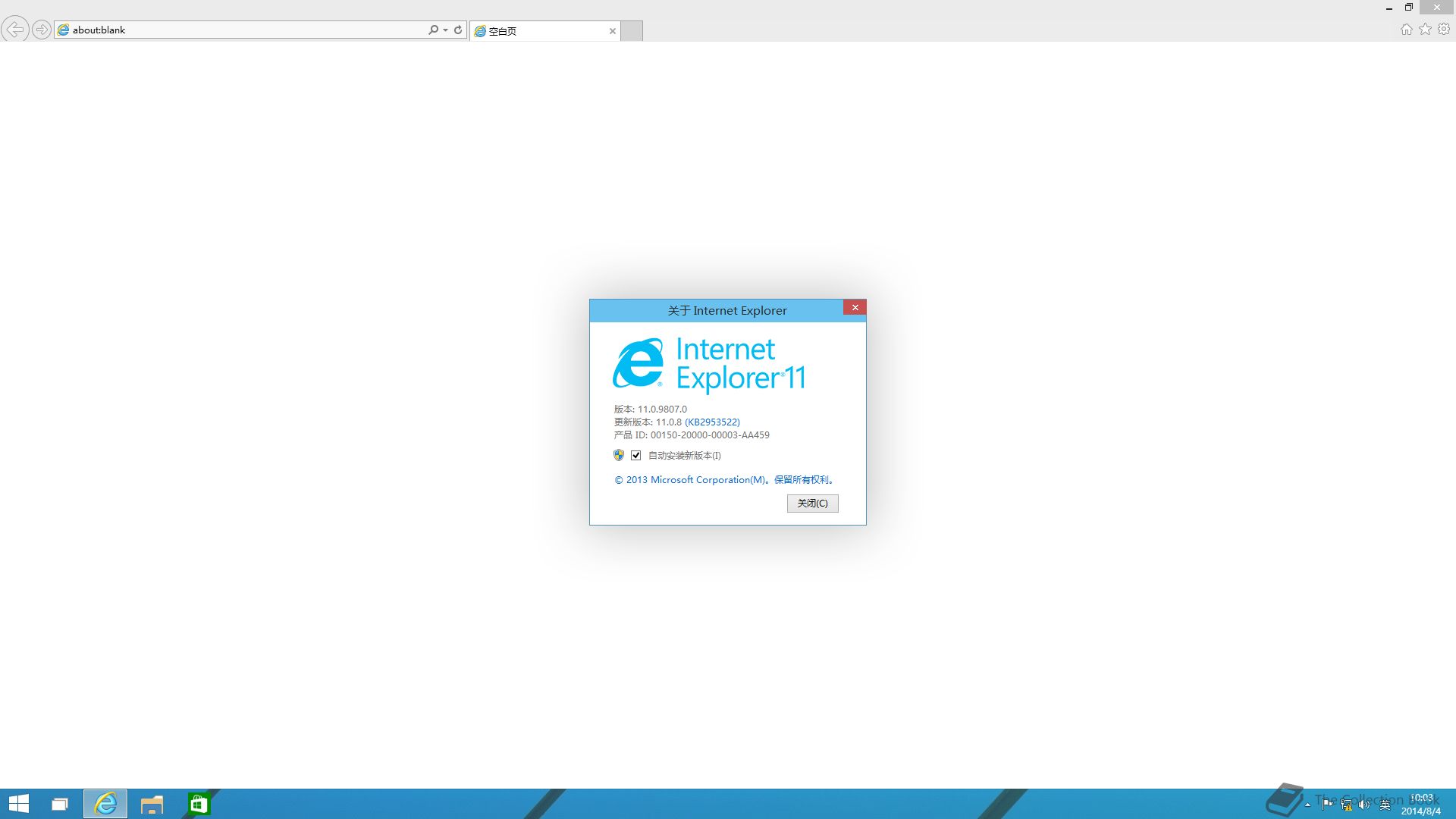This screenshot has width=1456, height=819.
Task: Restore down the Internet Explorer window
Action: (x=1409, y=8)
